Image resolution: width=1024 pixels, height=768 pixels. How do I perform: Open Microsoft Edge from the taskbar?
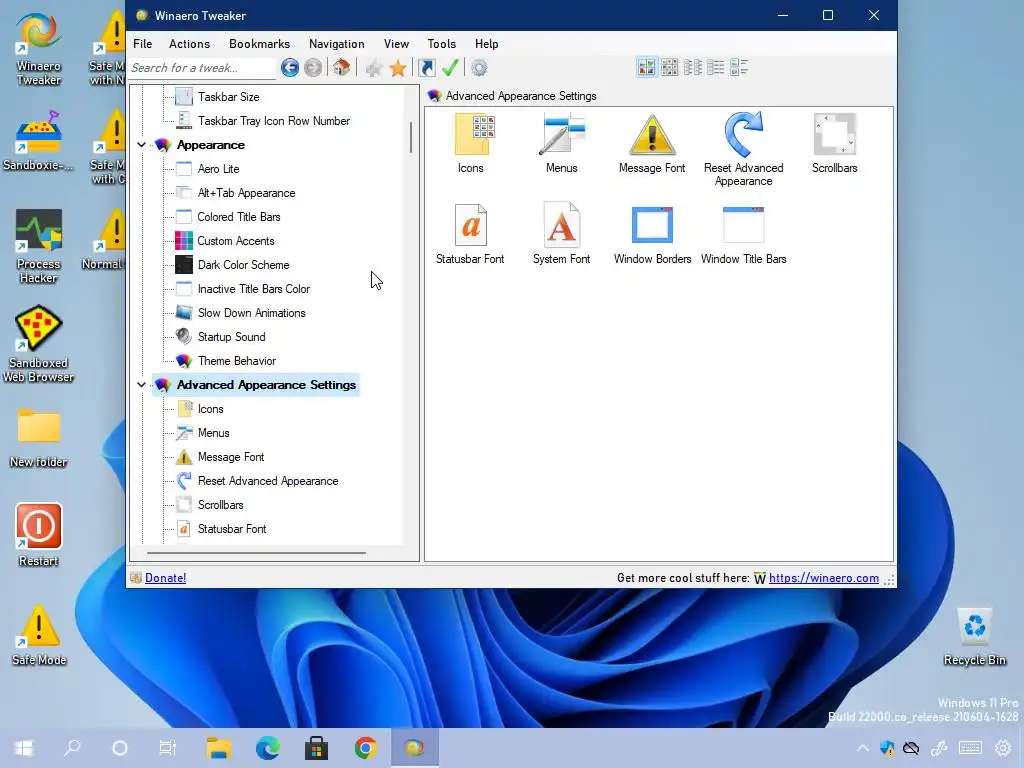click(x=268, y=748)
